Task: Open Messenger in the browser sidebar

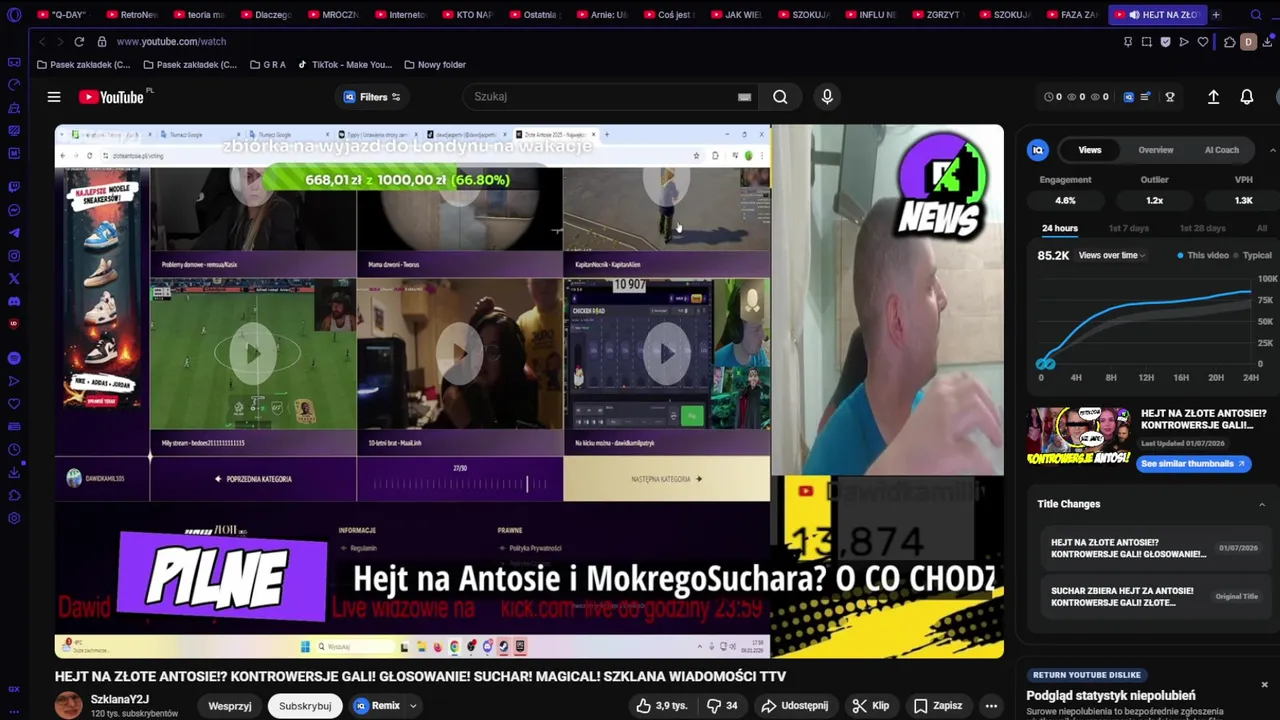Action: pyautogui.click(x=14, y=210)
